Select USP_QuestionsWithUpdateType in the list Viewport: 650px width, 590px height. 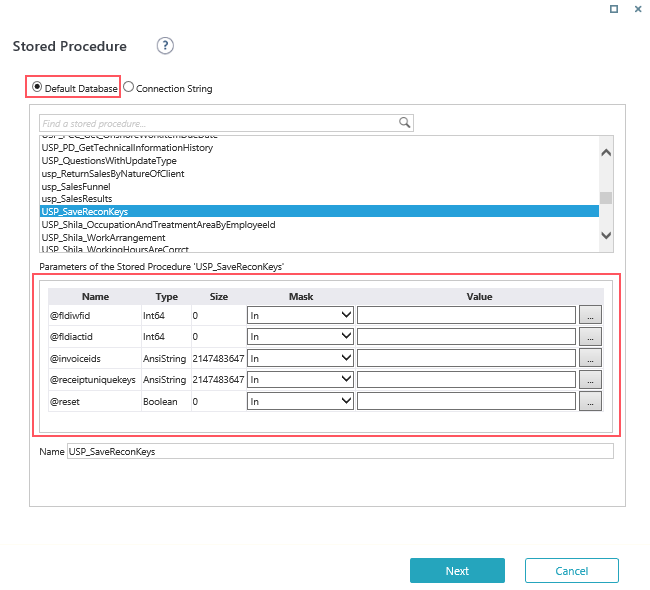[109, 161]
